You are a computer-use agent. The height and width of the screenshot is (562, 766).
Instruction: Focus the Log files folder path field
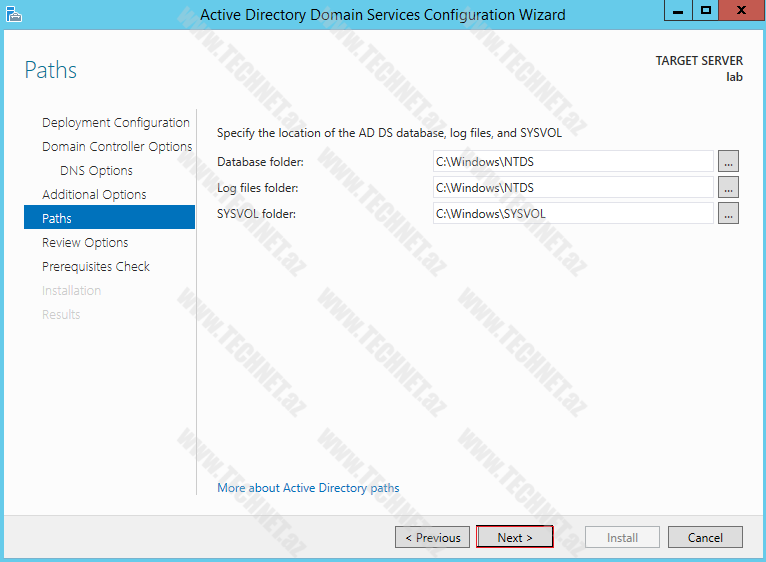(x=572, y=187)
